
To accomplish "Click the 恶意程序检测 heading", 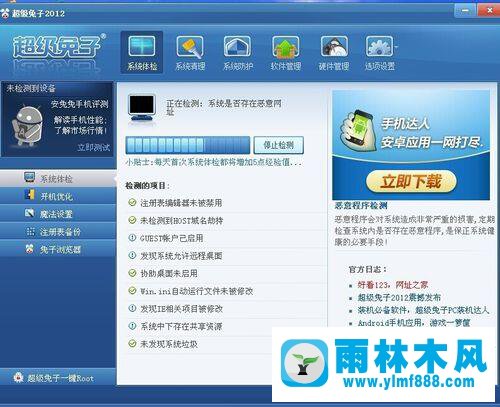I will click(x=361, y=206).
